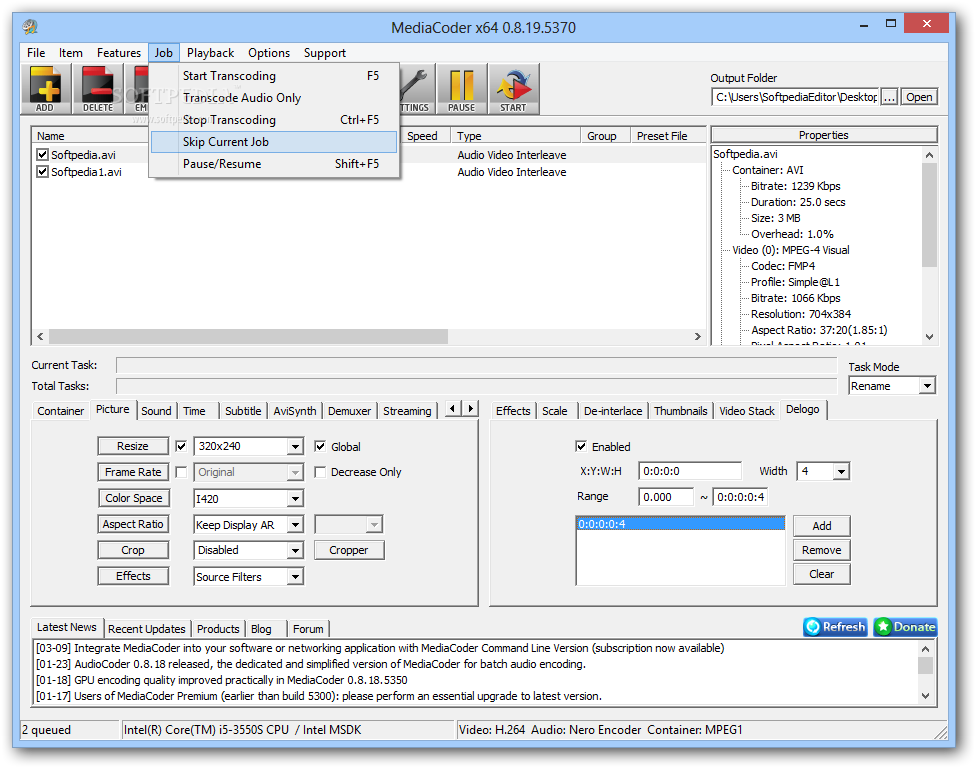The height and width of the screenshot is (768, 976).
Task: Click the Delogo Clear button
Action: pos(822,574)
